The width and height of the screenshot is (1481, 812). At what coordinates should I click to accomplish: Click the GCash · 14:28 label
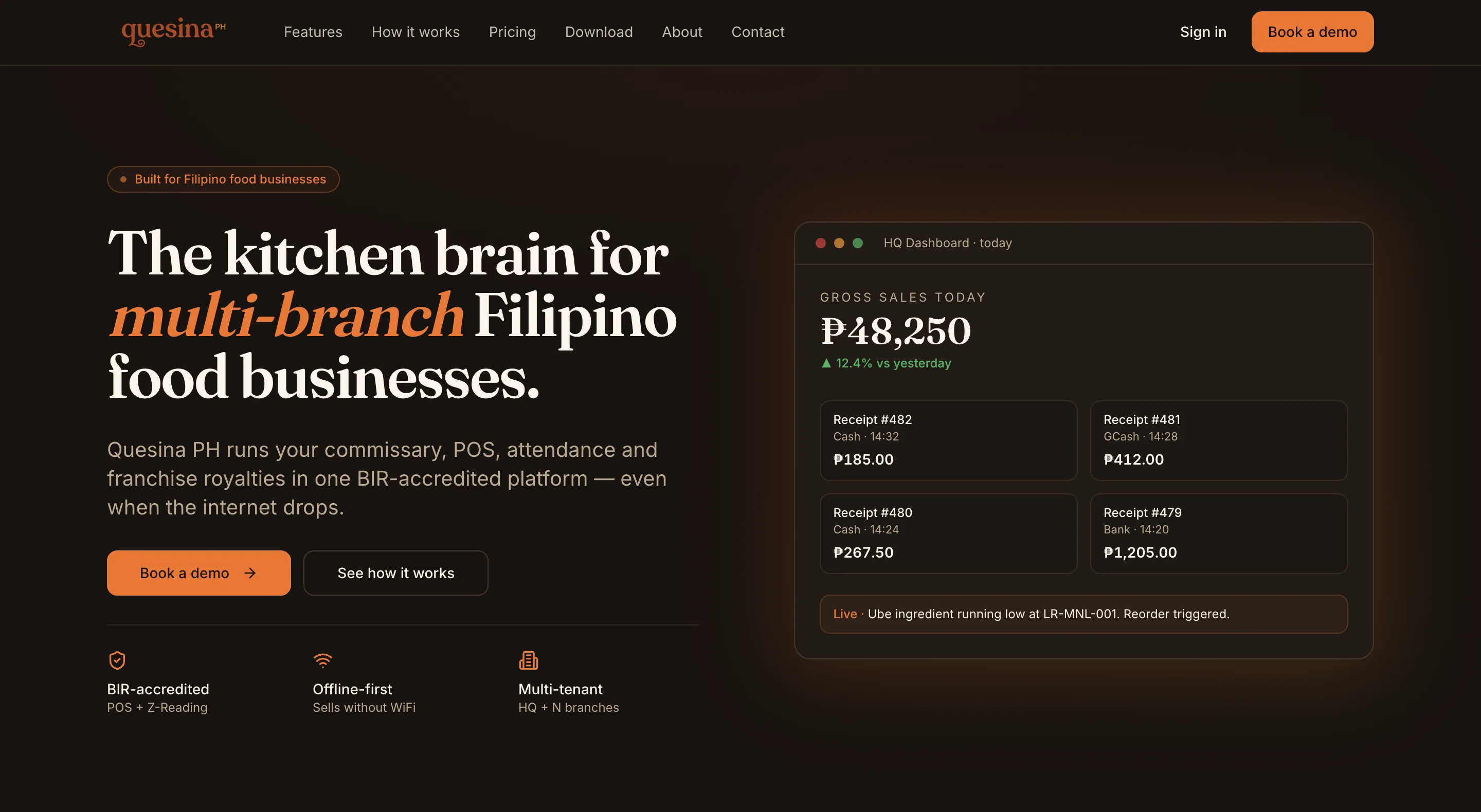click(1140, 436)
